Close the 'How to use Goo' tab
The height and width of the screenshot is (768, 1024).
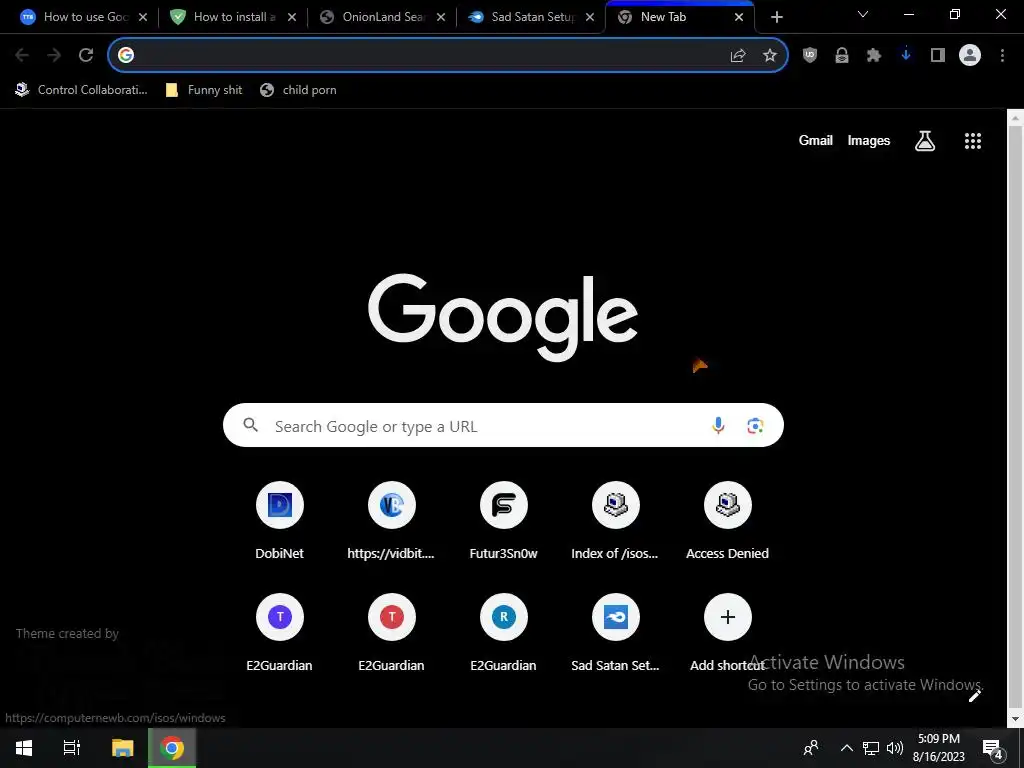[x=143, y=17]
